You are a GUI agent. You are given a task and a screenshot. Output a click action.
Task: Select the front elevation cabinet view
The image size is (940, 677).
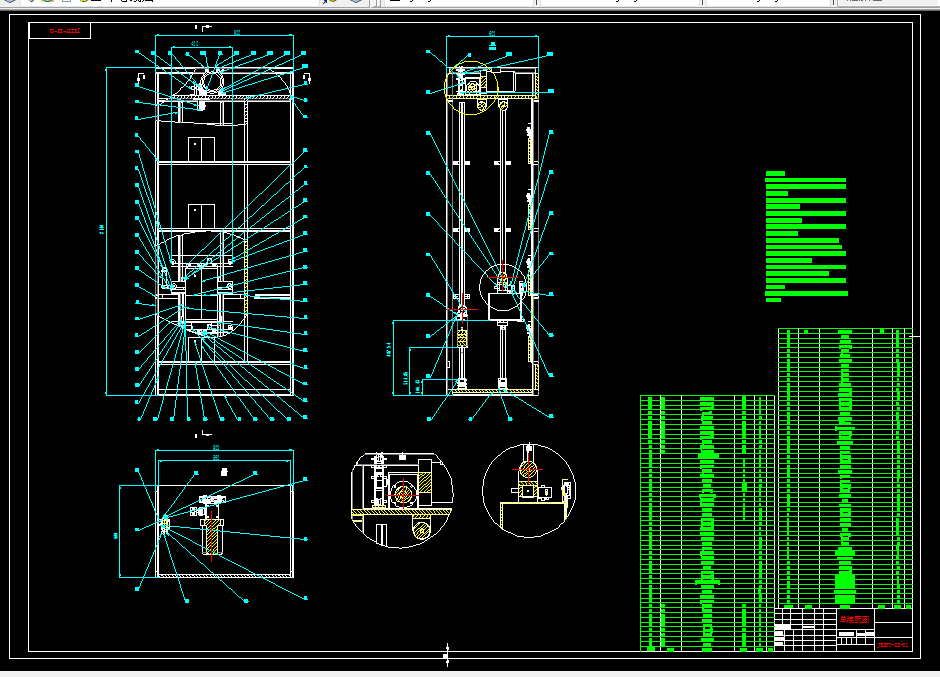click(x=225, y=233)
